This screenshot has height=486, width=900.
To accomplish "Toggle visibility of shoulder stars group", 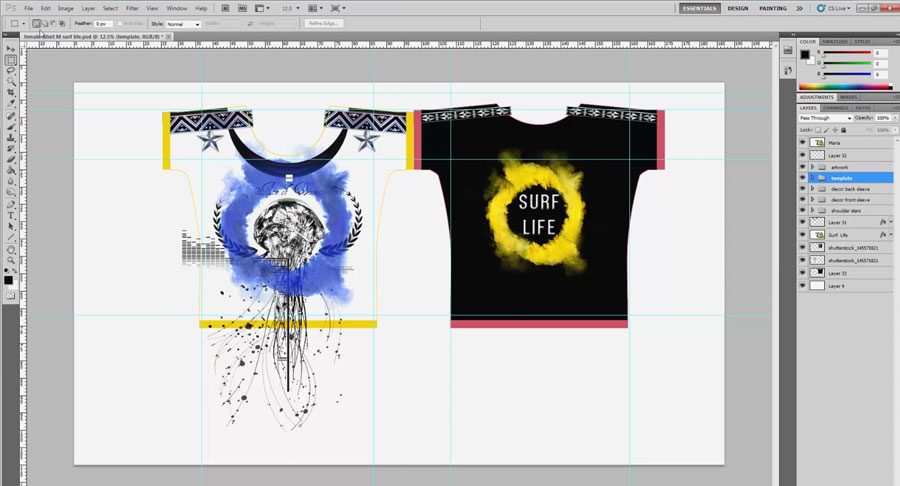I will (802, 211).
